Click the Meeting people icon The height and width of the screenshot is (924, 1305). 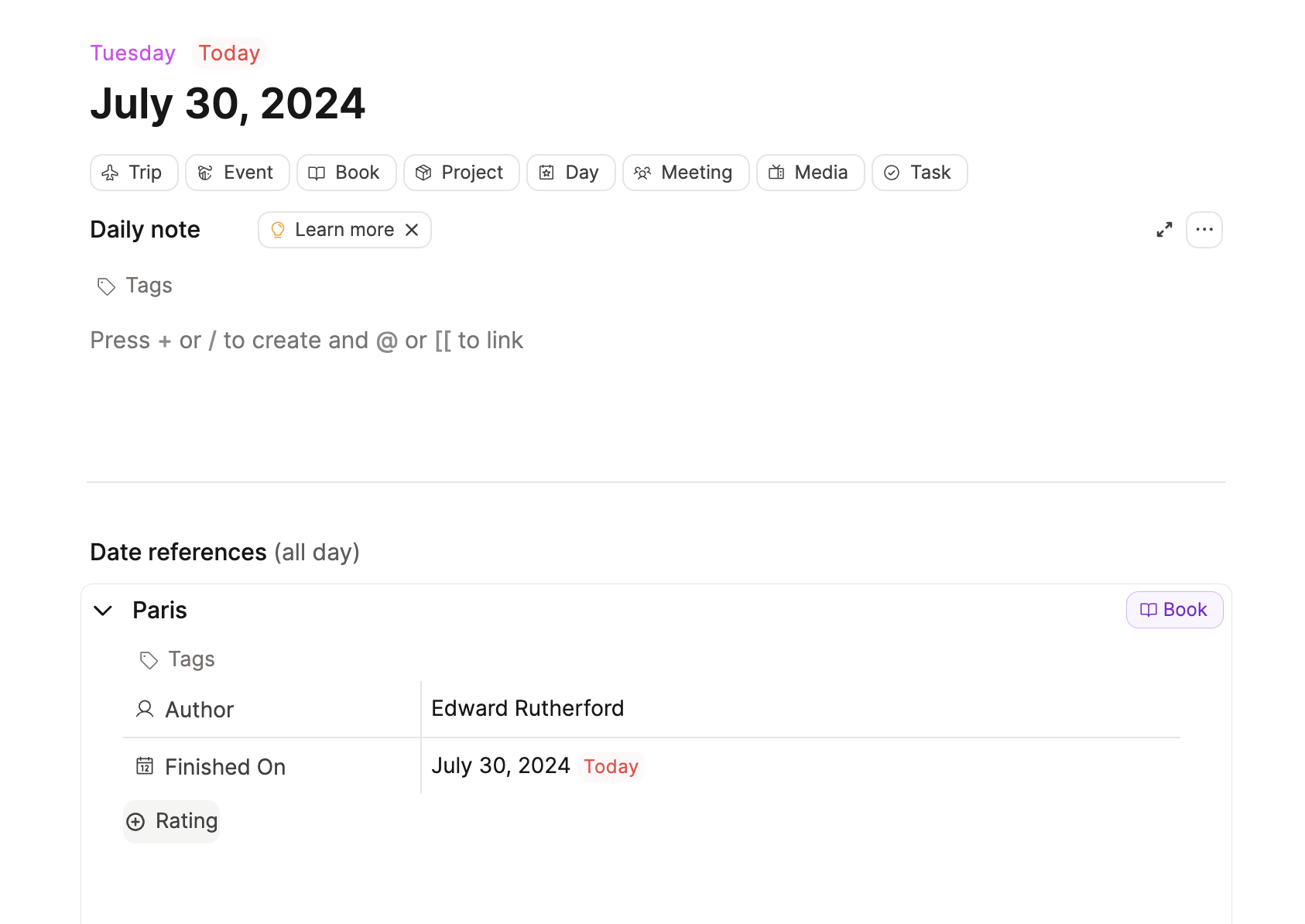coord(642,173)
